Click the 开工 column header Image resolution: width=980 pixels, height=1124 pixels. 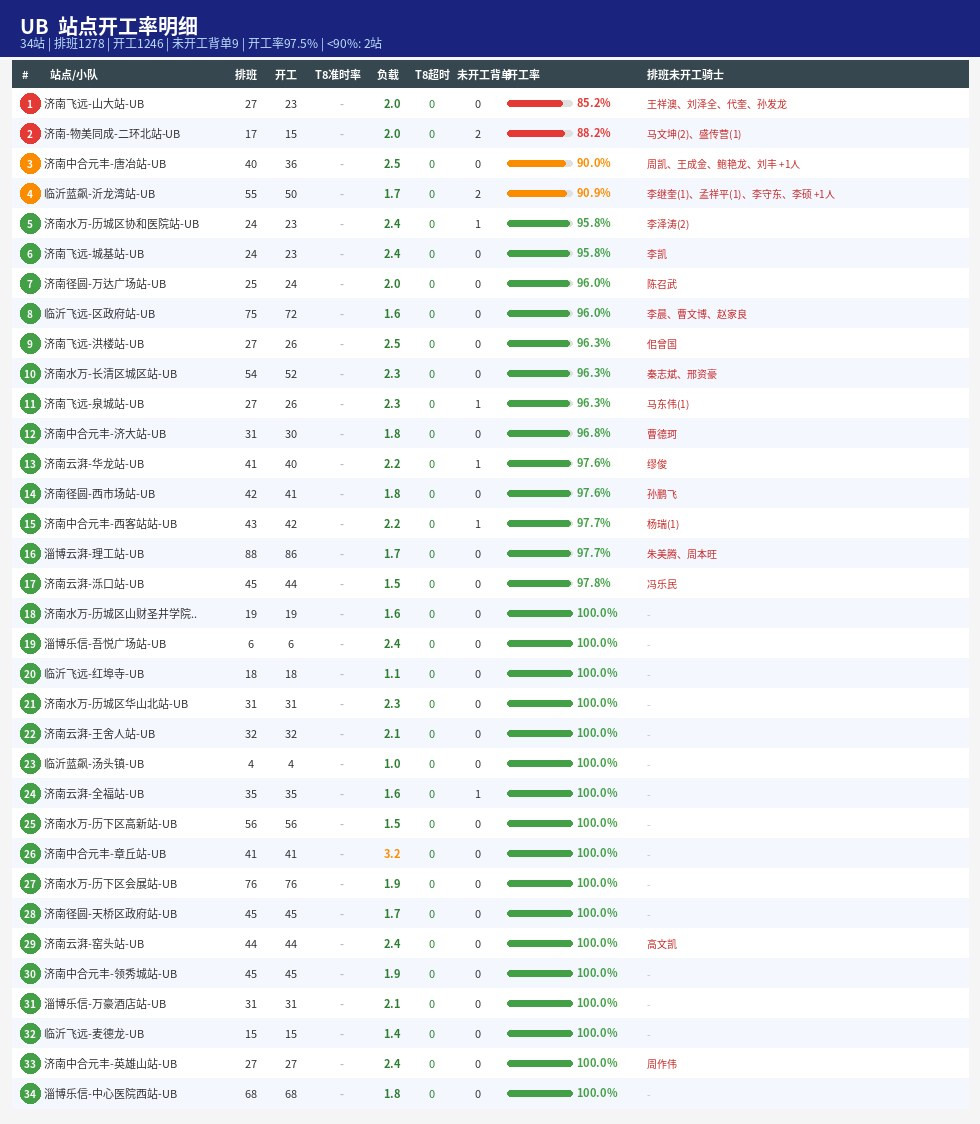(x=286, y=75)
